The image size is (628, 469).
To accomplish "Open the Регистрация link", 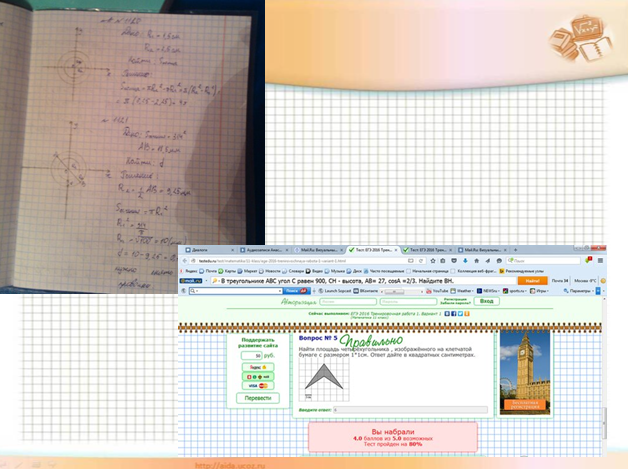I will 455,299.
